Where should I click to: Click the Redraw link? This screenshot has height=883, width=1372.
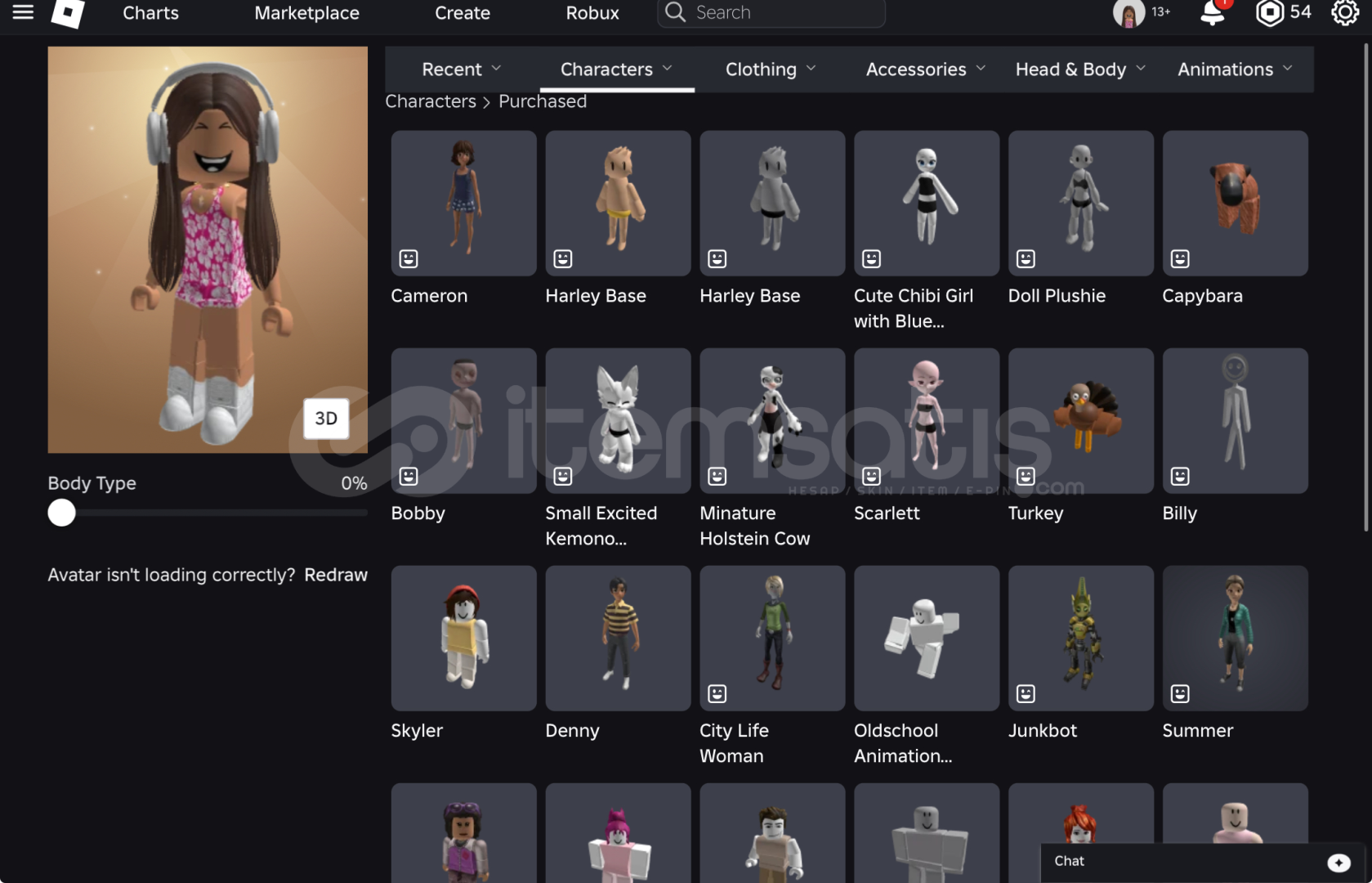pos(336,575)
